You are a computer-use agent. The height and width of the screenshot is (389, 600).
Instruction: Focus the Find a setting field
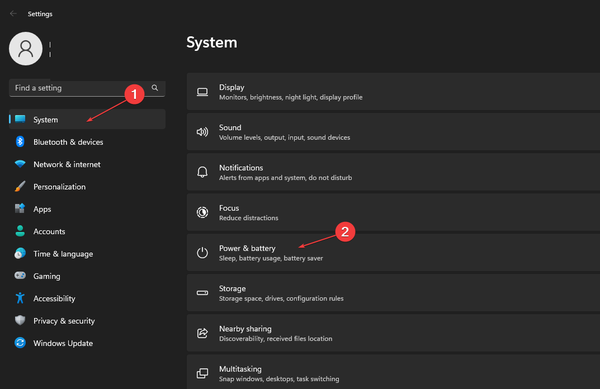(x=87, y=88)
